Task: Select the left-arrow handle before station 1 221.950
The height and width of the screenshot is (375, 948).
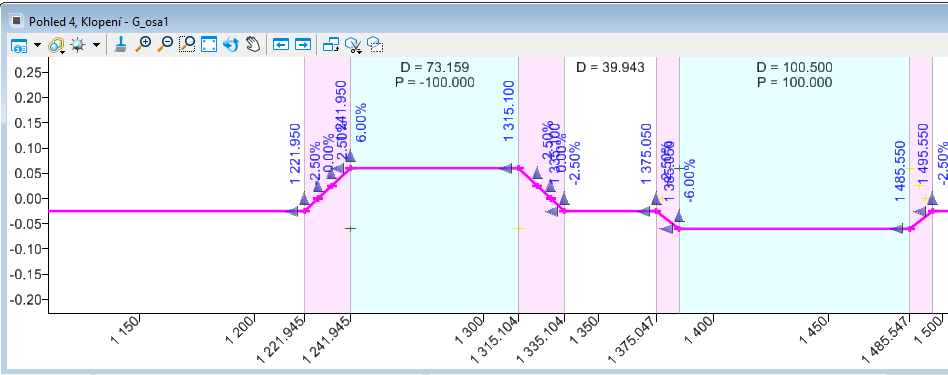Action: (292, 212)
